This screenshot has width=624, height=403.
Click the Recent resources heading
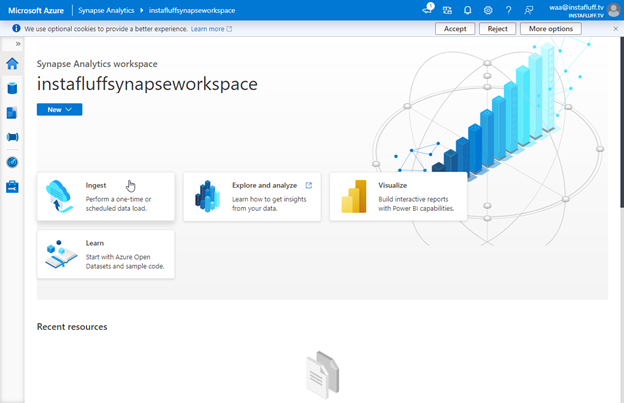point(72,327)
